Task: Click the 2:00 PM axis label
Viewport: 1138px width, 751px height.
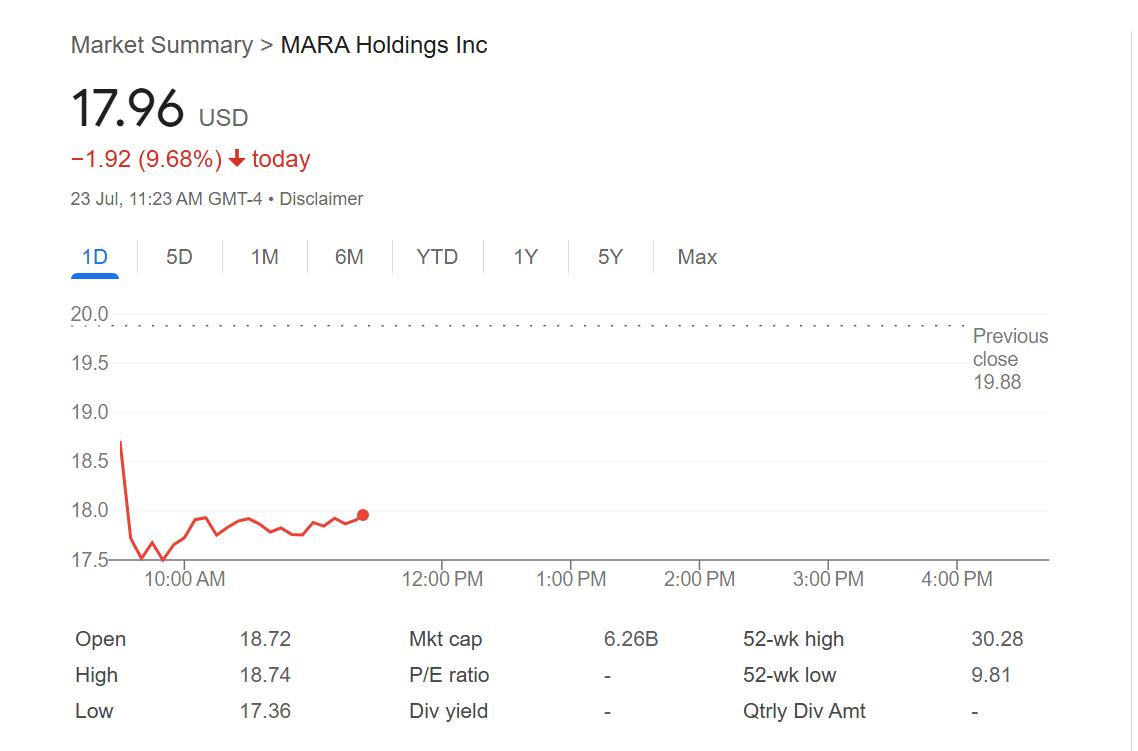Action: (x=699, y=579)
